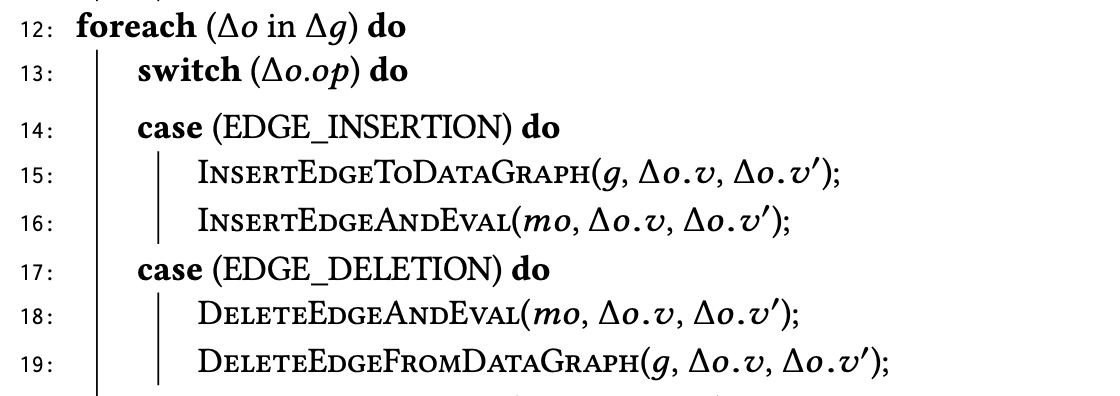
Task: Click line number 14
Action: click(35, 131)
